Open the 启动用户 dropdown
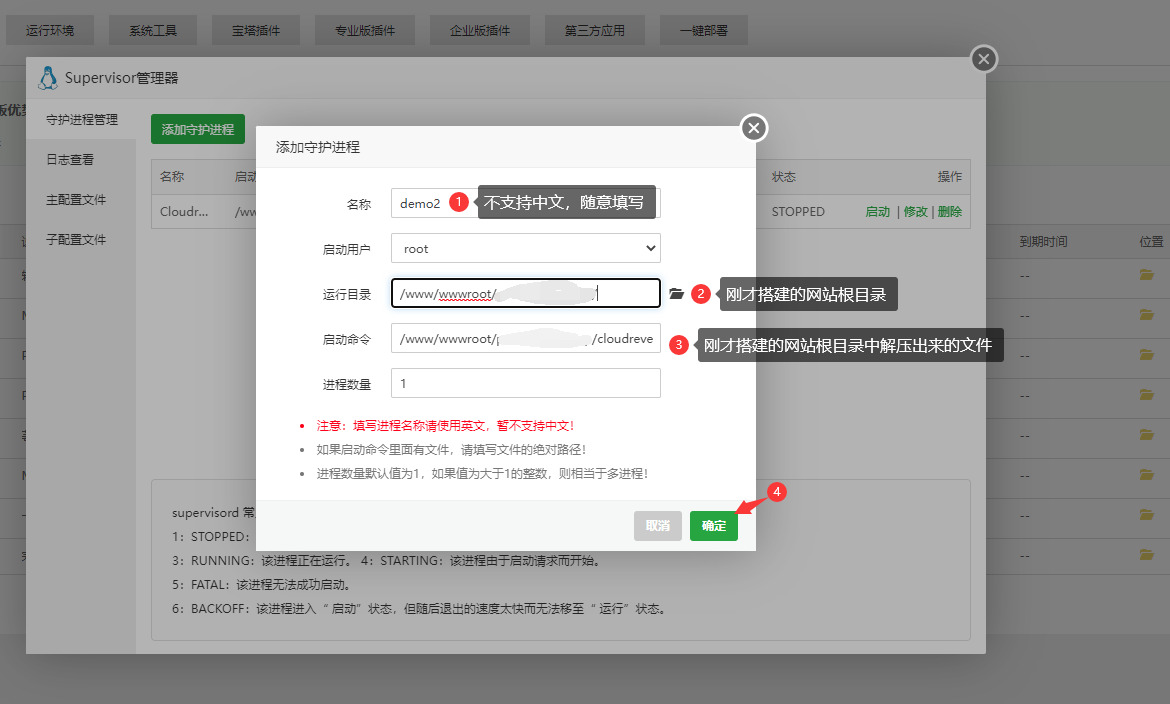The height and width of the screenshot is (704, 1170). tap(525, 247)
